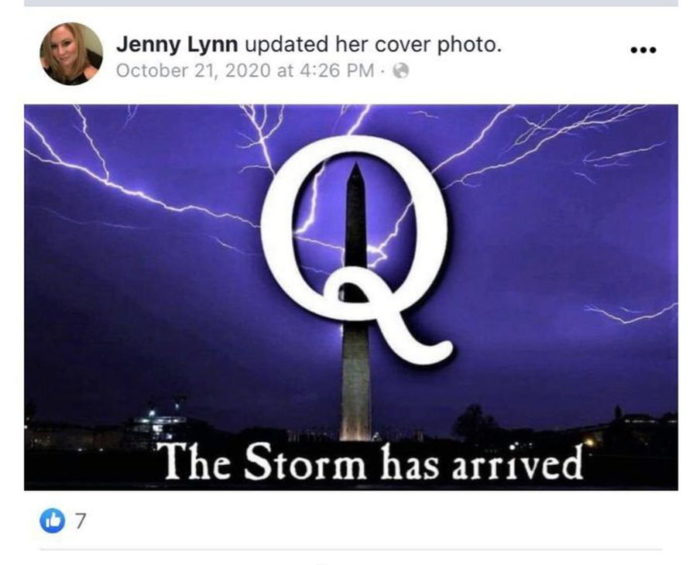Click the lightning streak at the photo's right edge
Image resolution: width=696 pixels, height=565 pixels.
(x=632, y=312)
